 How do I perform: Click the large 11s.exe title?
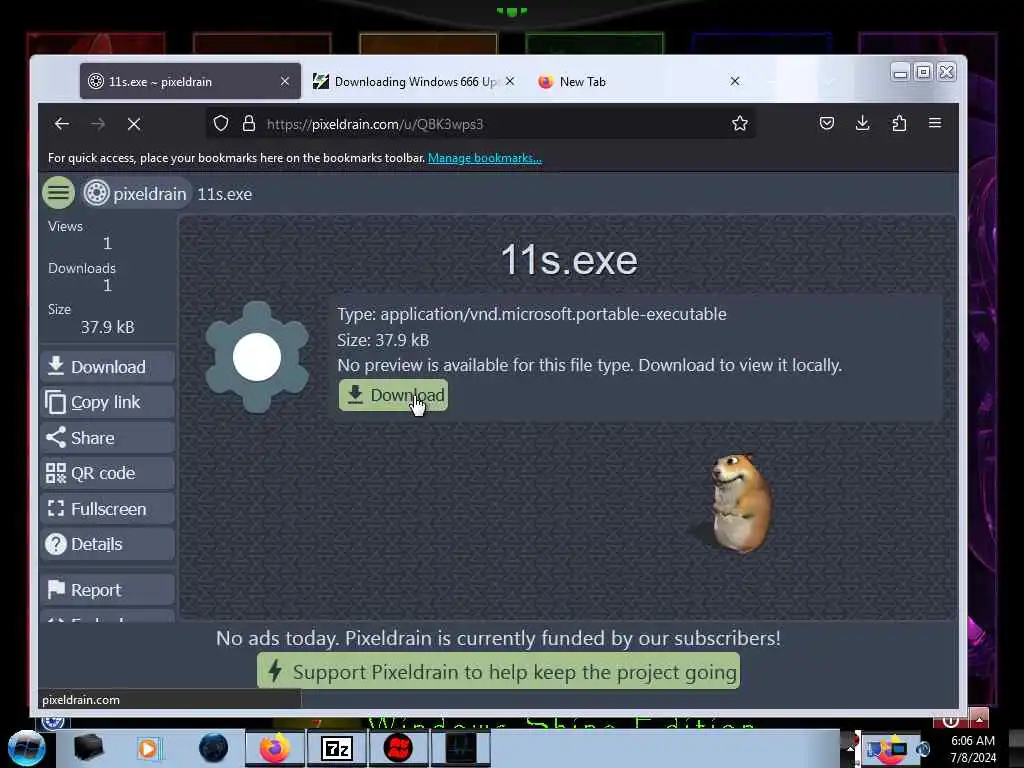tap(569, 261)
